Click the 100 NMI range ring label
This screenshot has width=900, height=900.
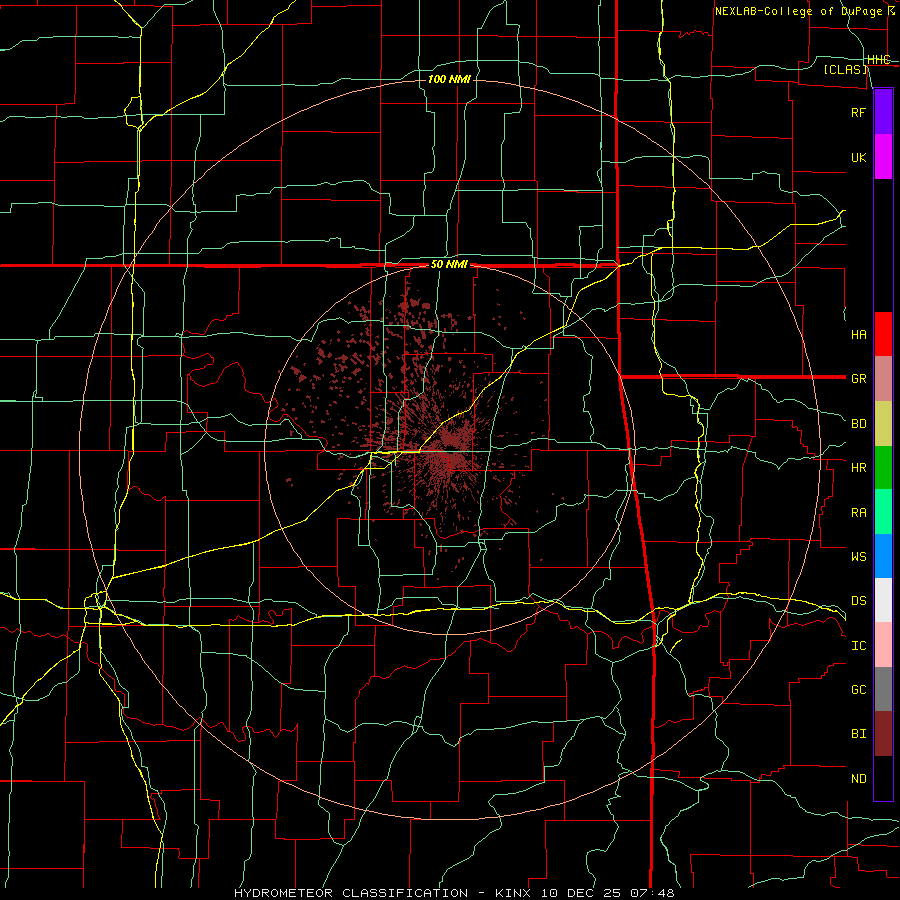point(449,79)
